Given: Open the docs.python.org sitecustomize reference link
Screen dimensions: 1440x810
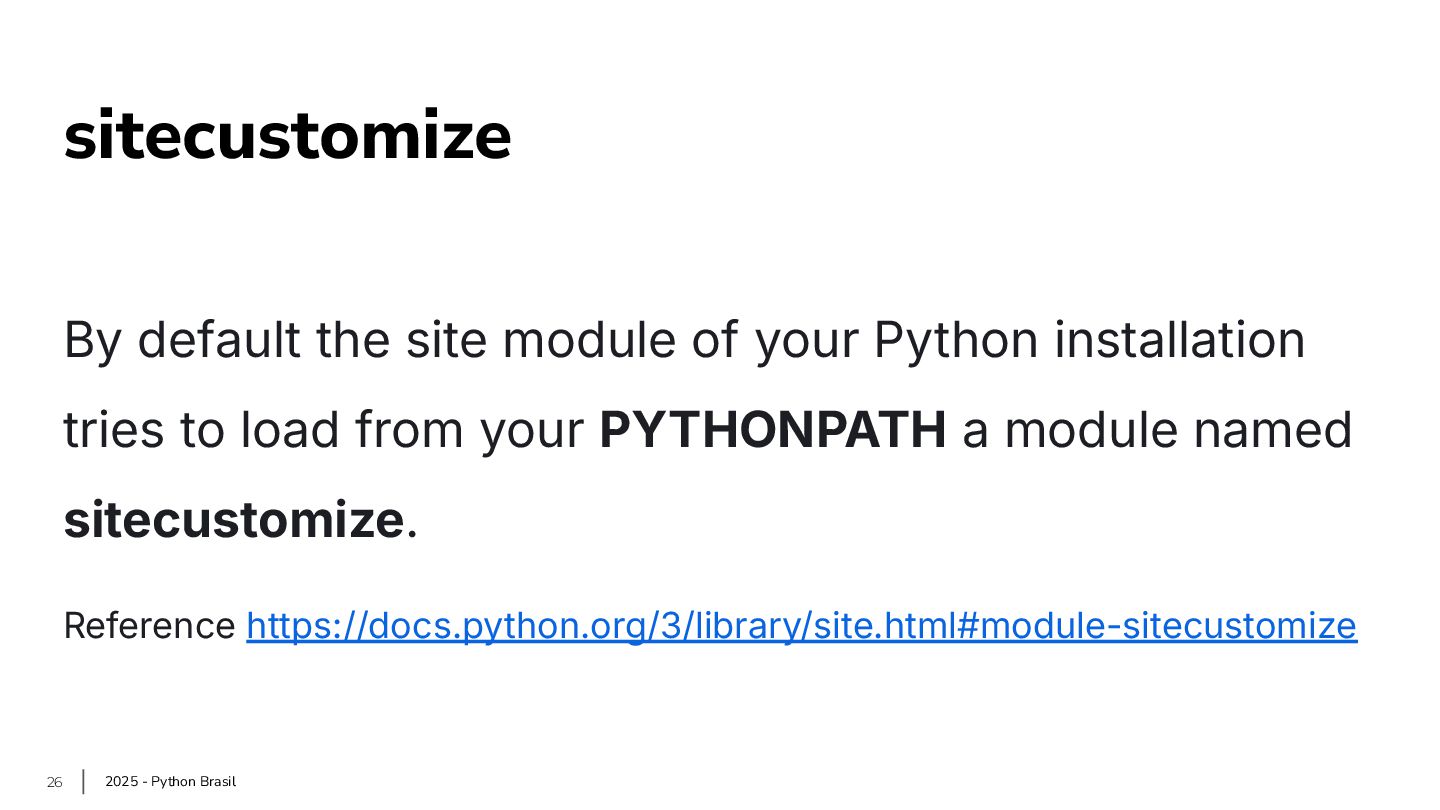Looking at the screenshot, I should 800,626.
